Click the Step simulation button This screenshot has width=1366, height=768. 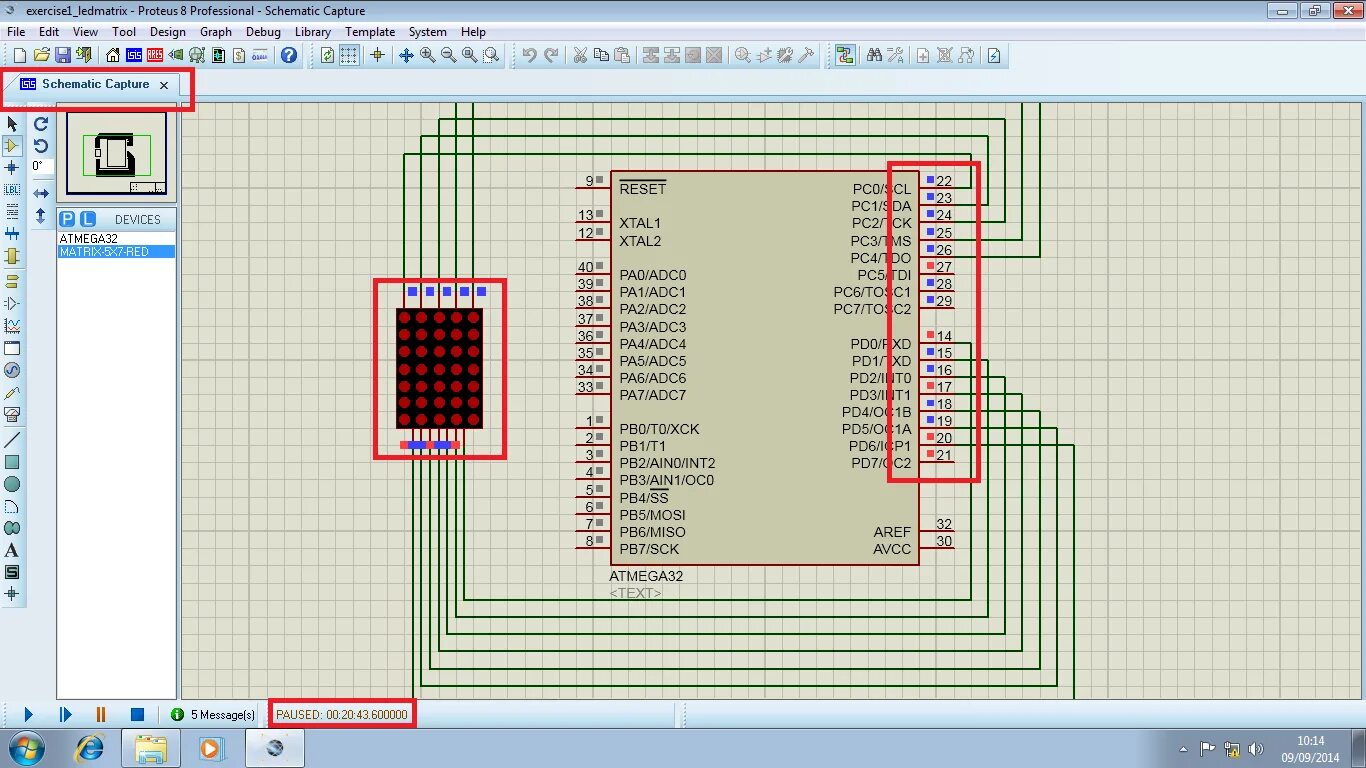[65, 714]
